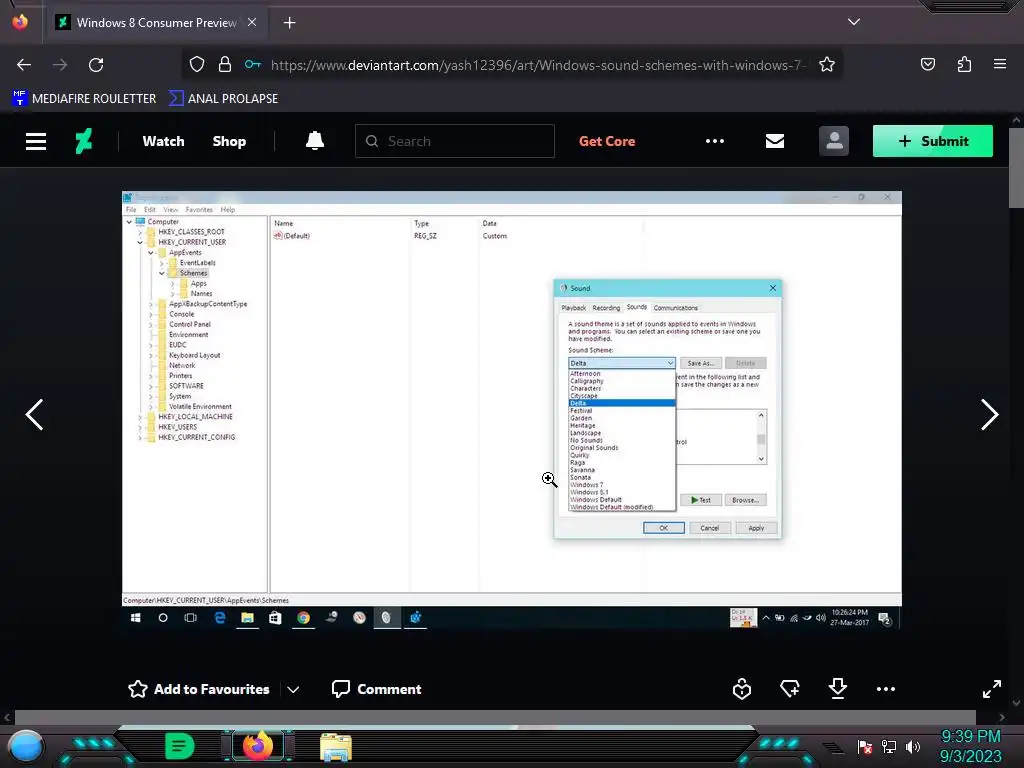Open DeviantArt messages envelope

click(x=775, y=141)
